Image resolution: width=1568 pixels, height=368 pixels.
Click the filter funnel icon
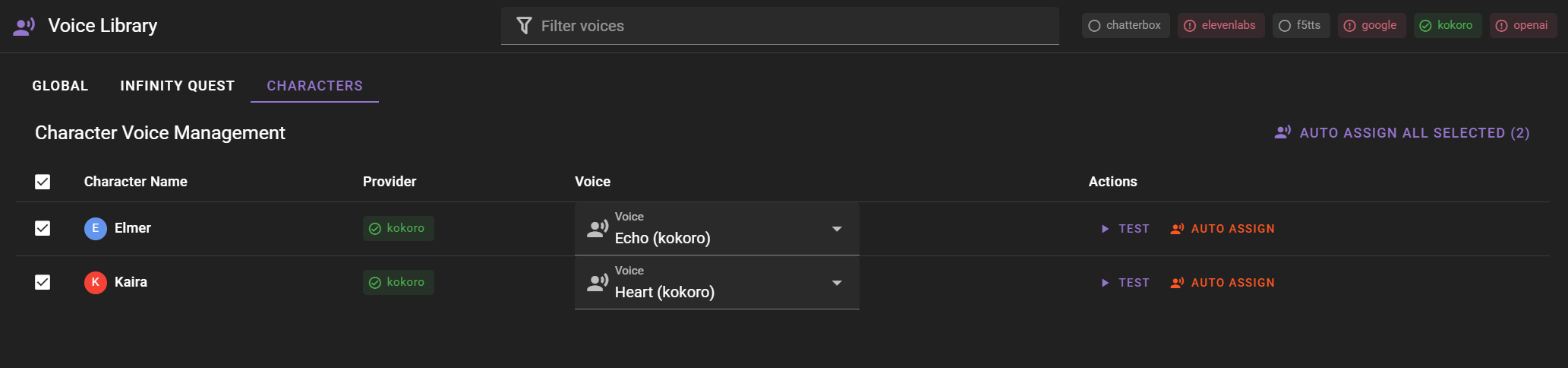pyautogui.click(x=524, y=26)
